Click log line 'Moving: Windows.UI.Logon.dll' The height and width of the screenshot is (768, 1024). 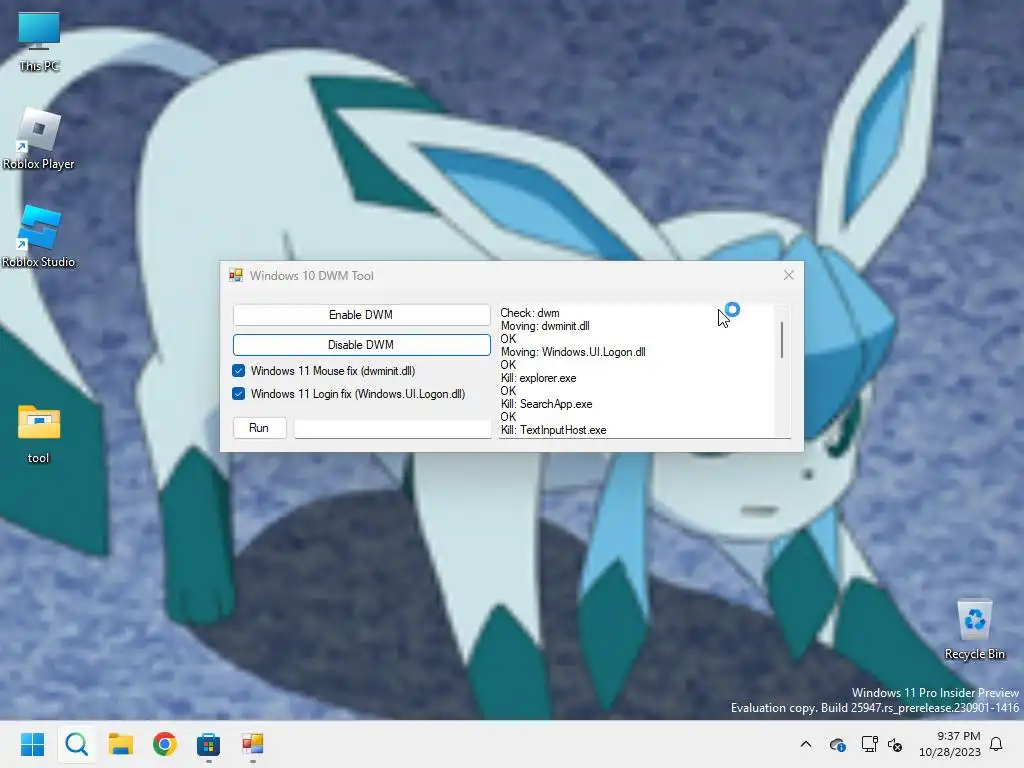(573, 352)
